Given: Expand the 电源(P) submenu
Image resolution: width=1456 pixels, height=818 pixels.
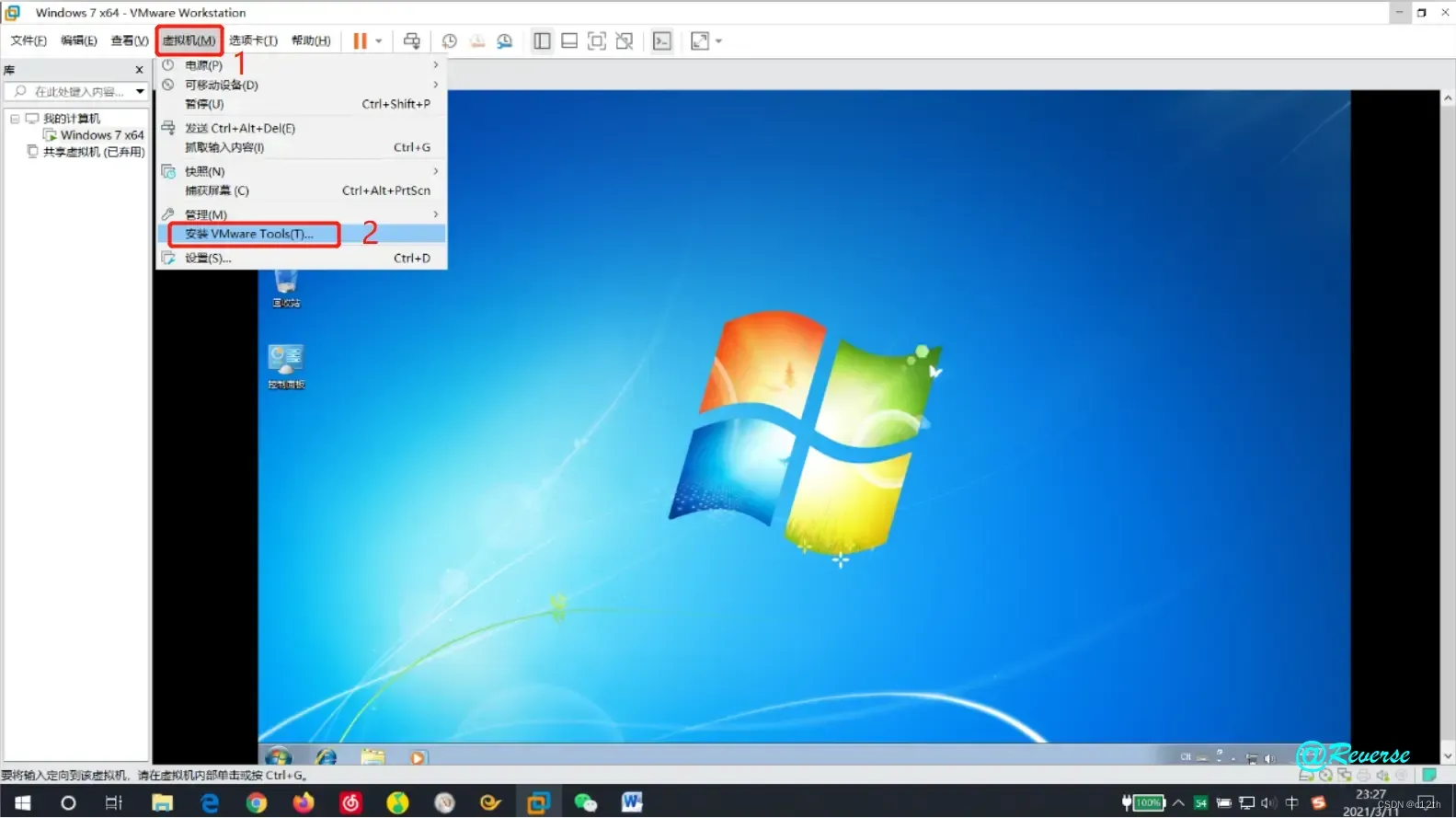Looking at the screenshot, I should [x=302, y=65].
